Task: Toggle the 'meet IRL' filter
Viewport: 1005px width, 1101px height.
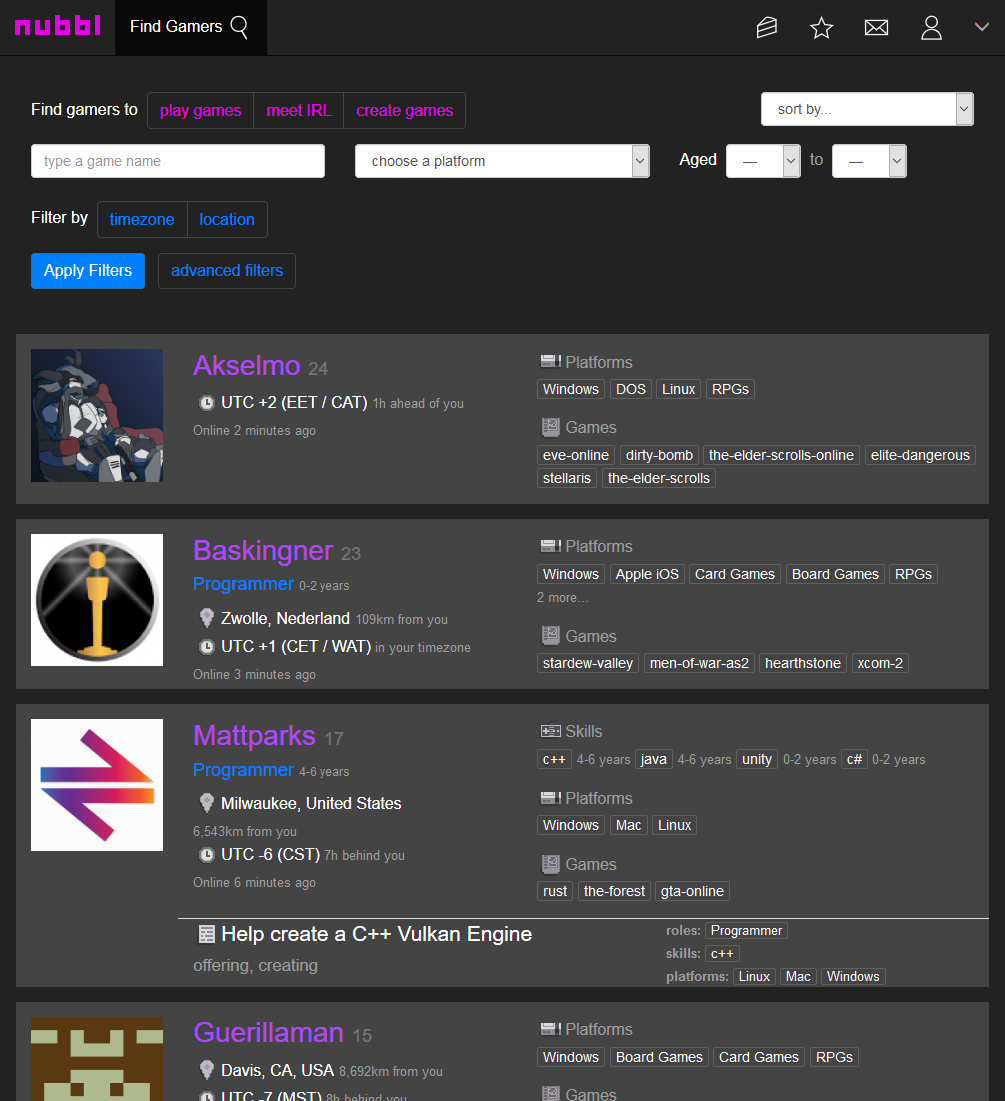Action: point(298,110)
